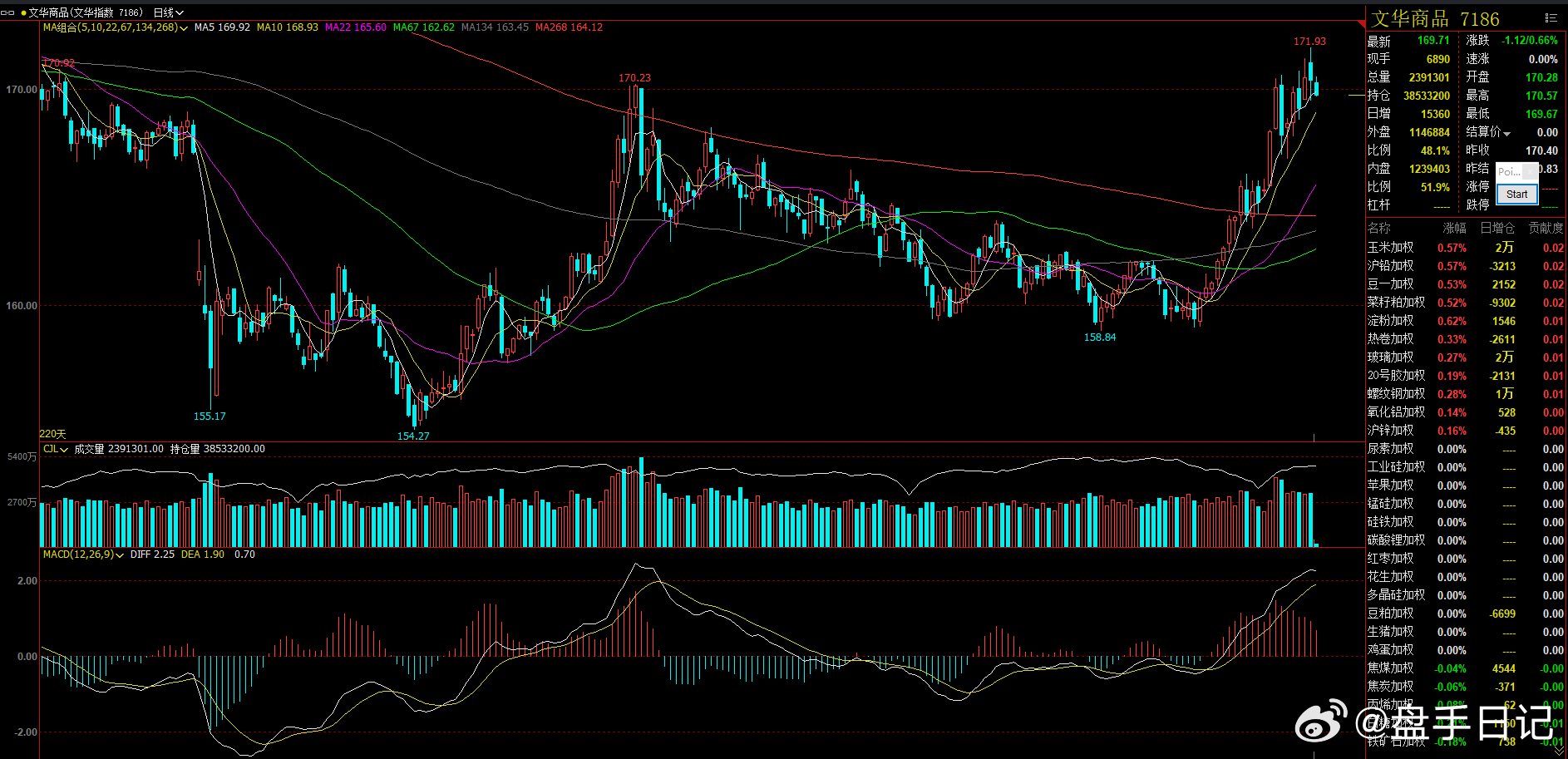
Task: Select the 多晶硅加权 row
Action: pyautogui.click(x=1467, y=595)
